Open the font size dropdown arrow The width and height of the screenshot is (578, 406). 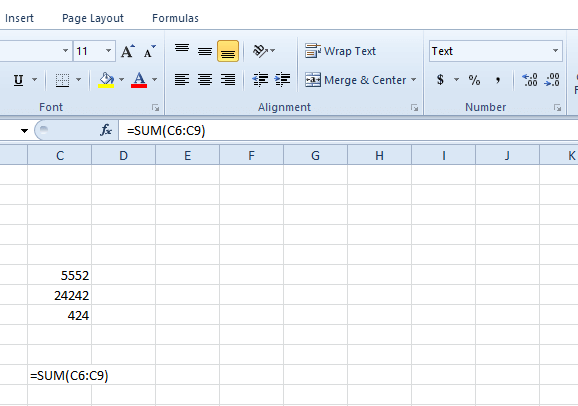coord(108,51)
